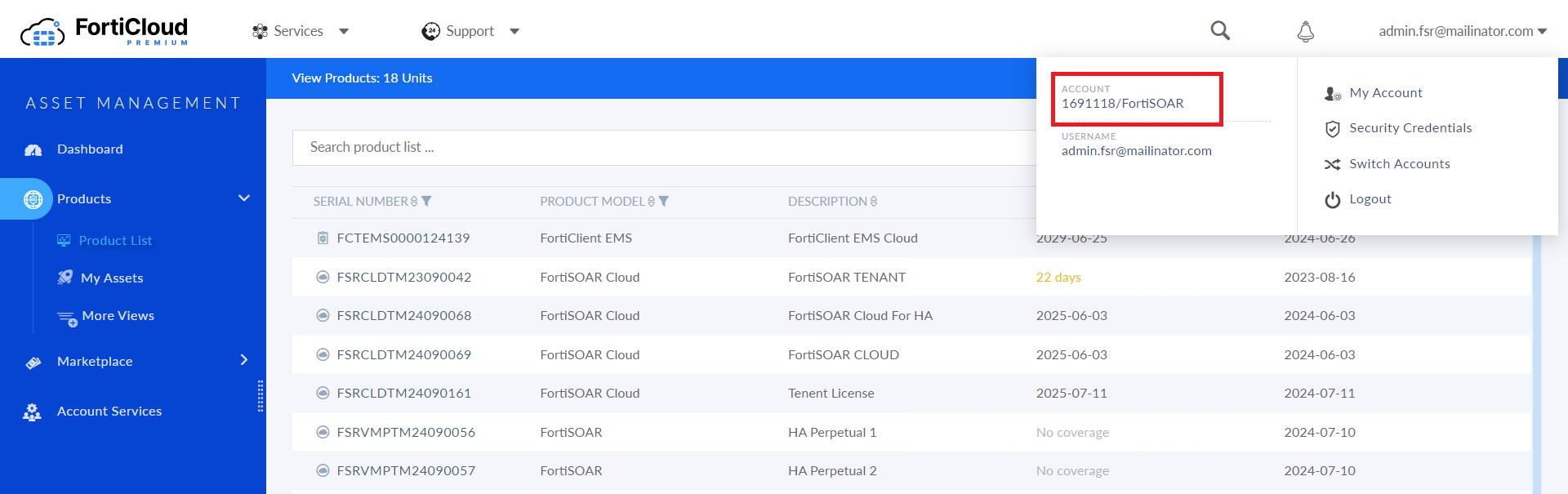This screenshot has height=494, width=1568.
Task: Click the Switch Accounts shuffle icon
Action: point(1332,164)
